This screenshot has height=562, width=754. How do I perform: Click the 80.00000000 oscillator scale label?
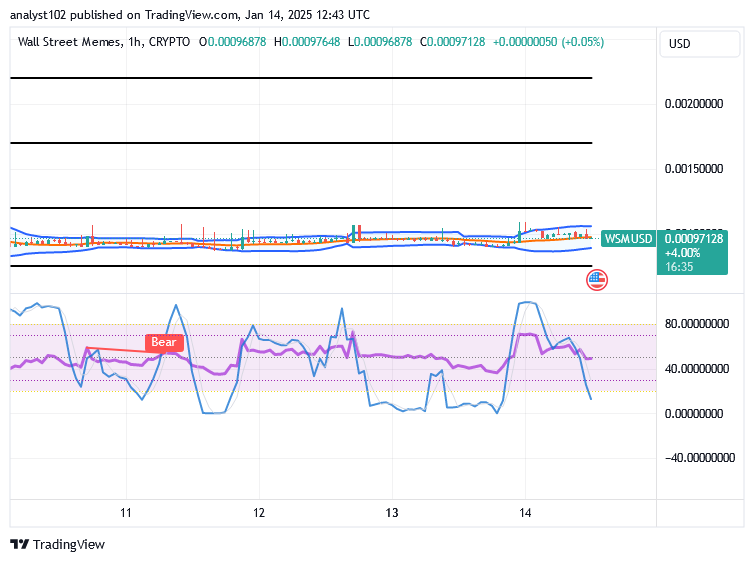click(697, 324)
